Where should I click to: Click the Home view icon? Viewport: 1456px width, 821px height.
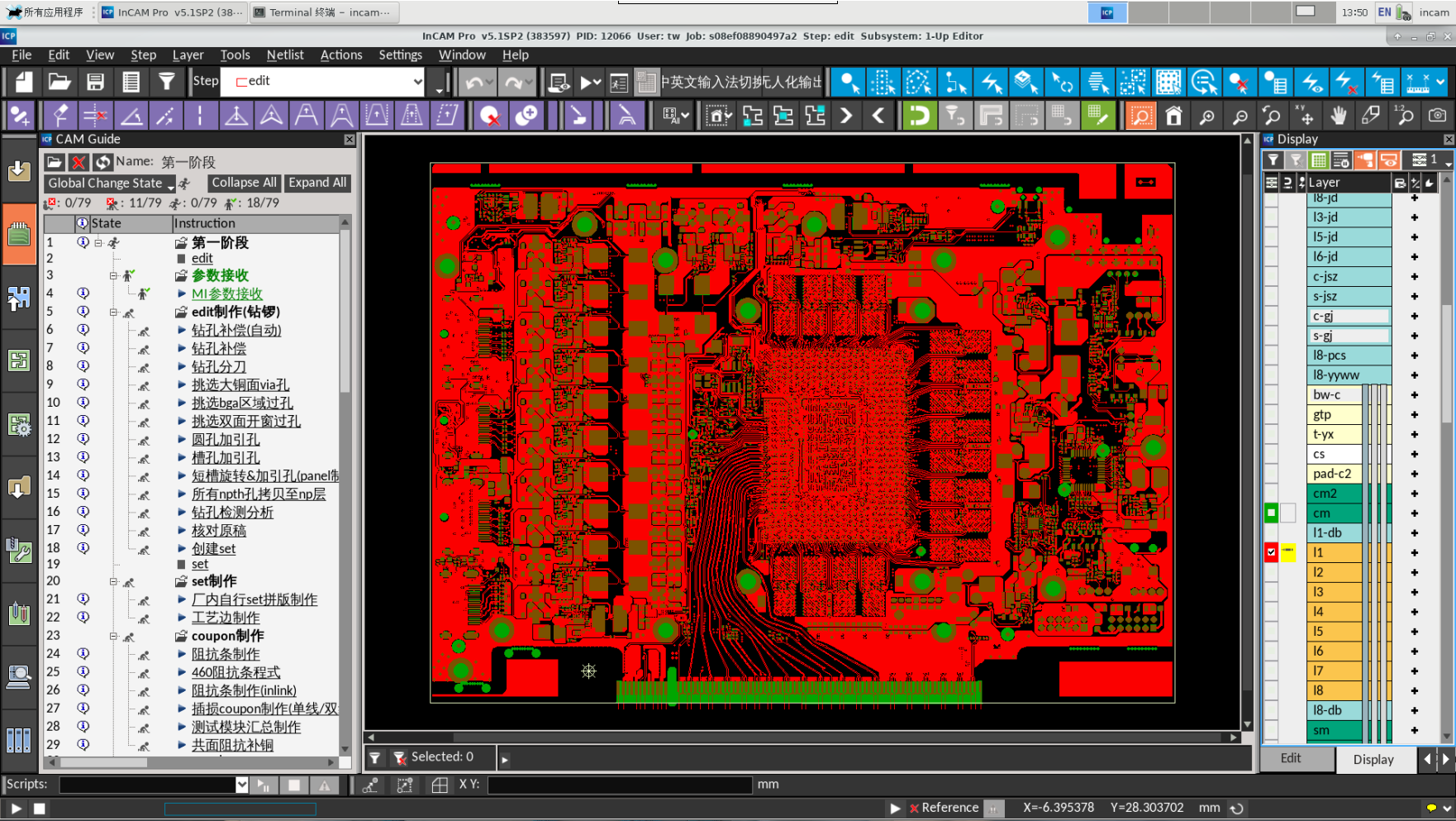point(1173,116)
